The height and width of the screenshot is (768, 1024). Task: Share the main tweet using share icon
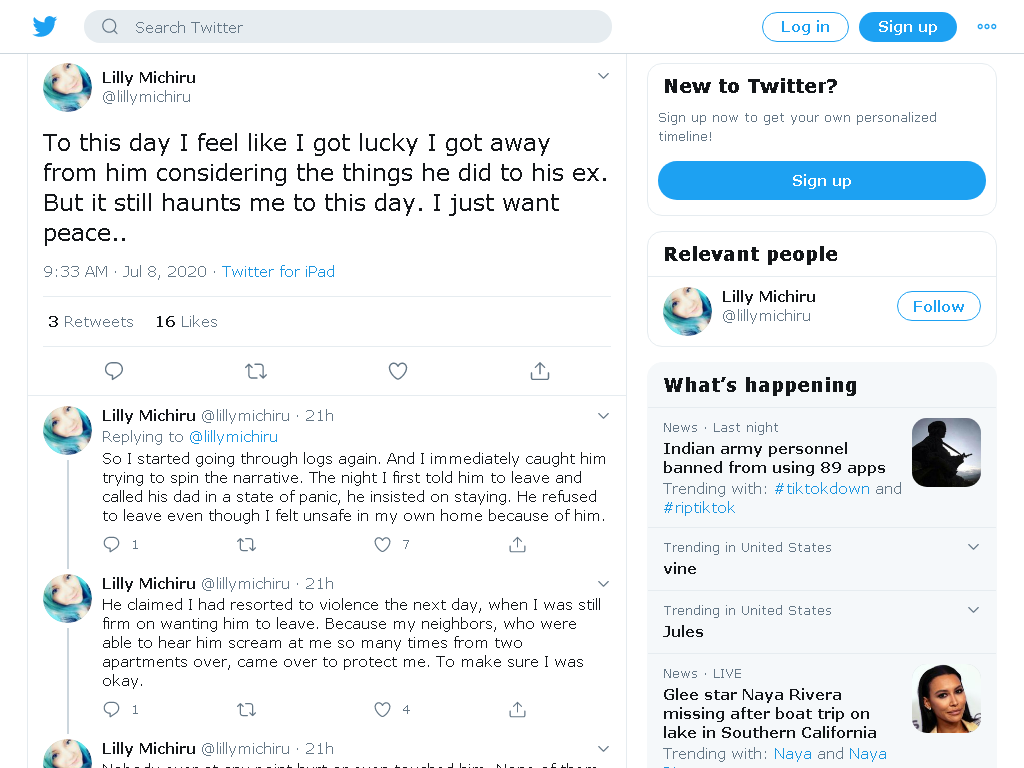[539, 371]
